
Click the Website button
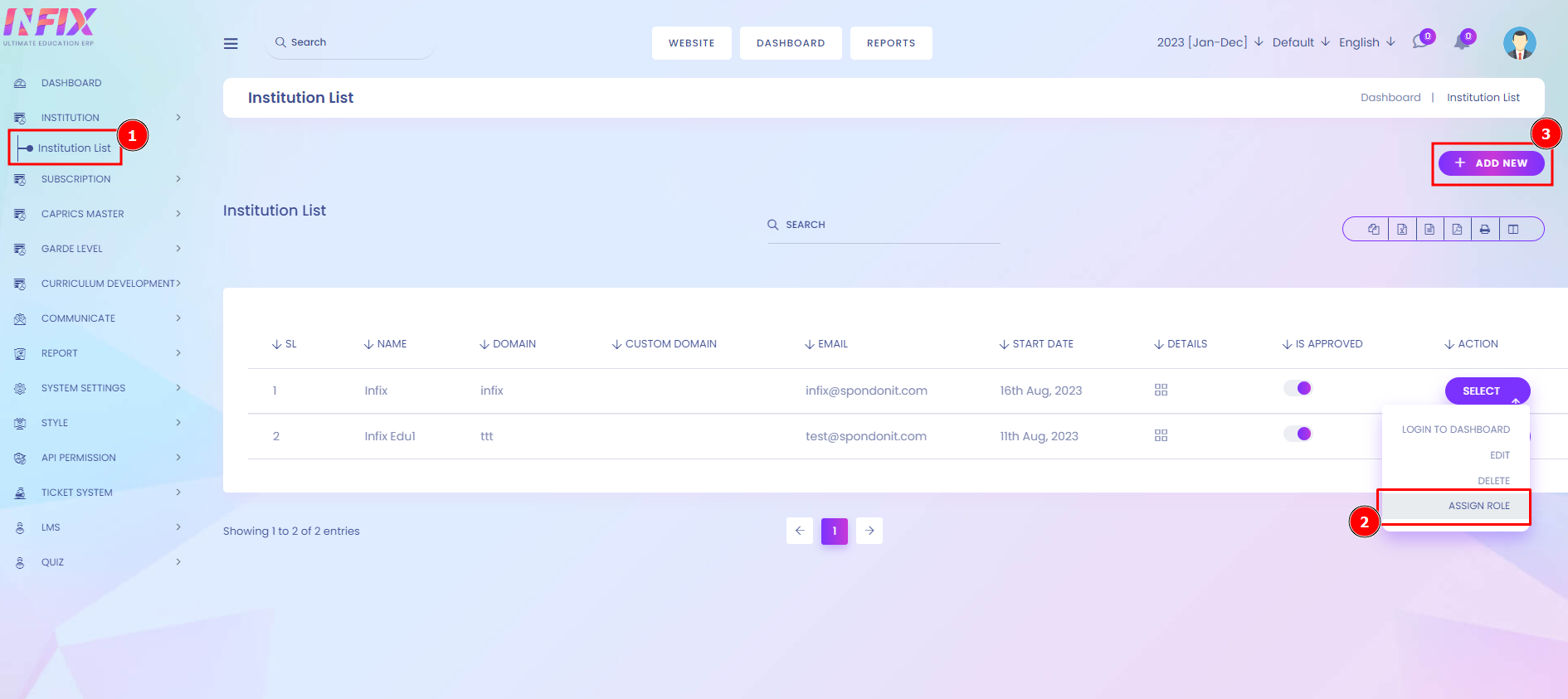692,43
